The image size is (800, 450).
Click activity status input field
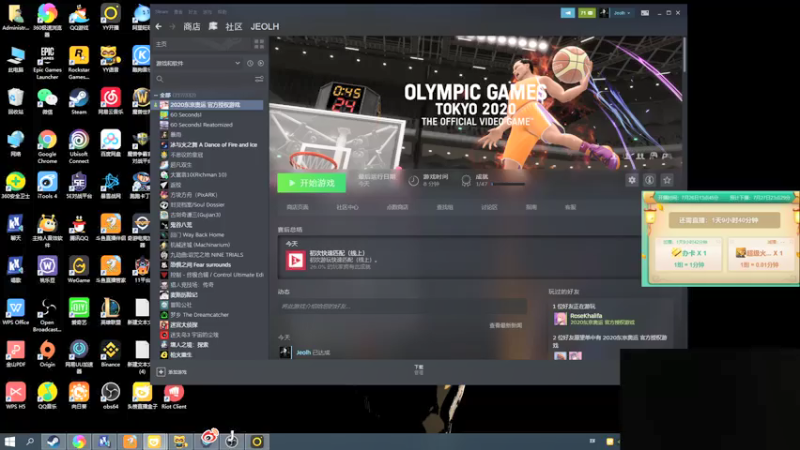pos(402,306)
